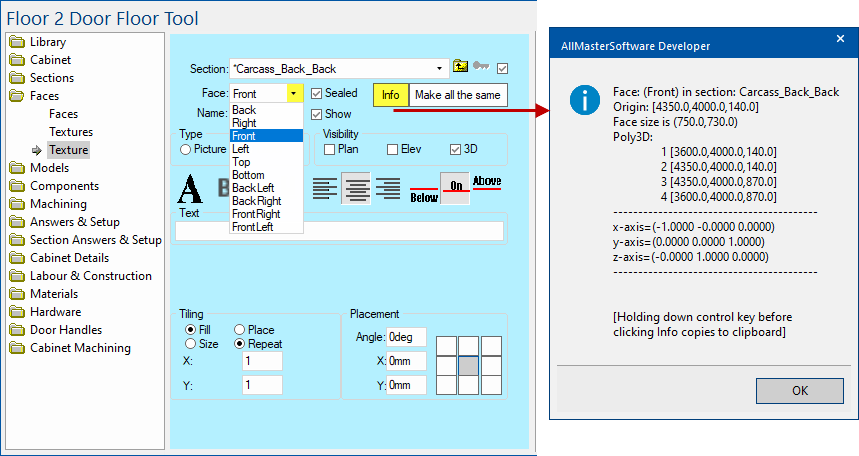Click the Face dropdown arrow
Image resolution: width=859 pixels, height=456 pixels.
tap(294, 94)
